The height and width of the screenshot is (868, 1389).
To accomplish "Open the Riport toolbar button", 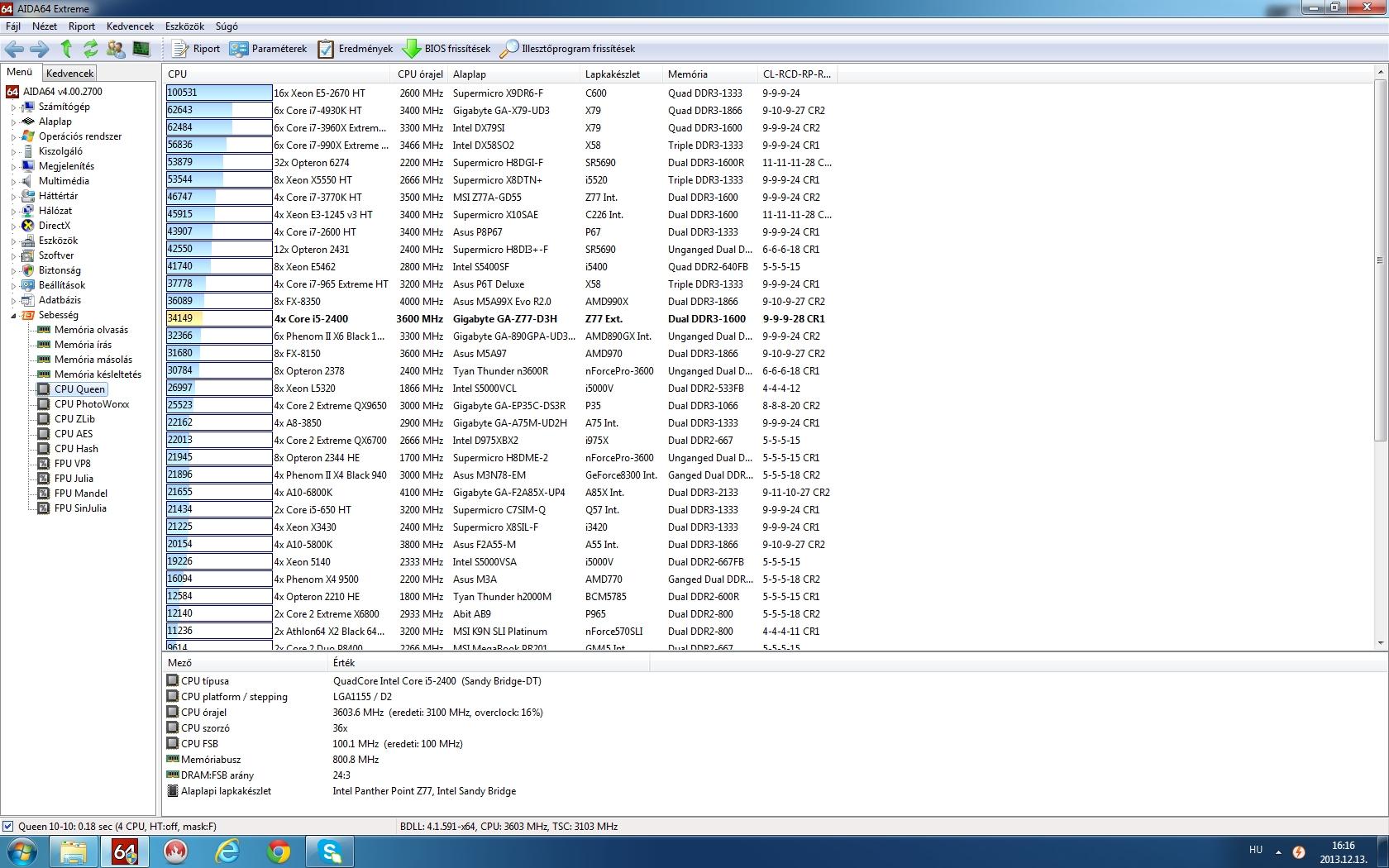I will [x=195, y=49].
